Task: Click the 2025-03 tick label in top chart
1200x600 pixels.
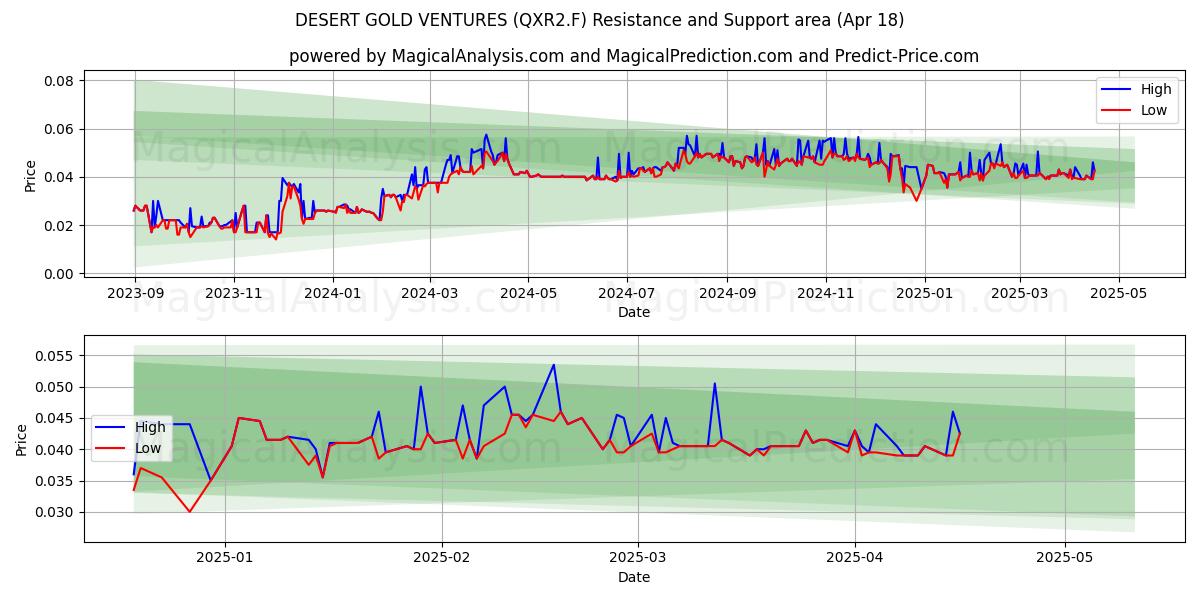Action: (x=1020, y=293)
